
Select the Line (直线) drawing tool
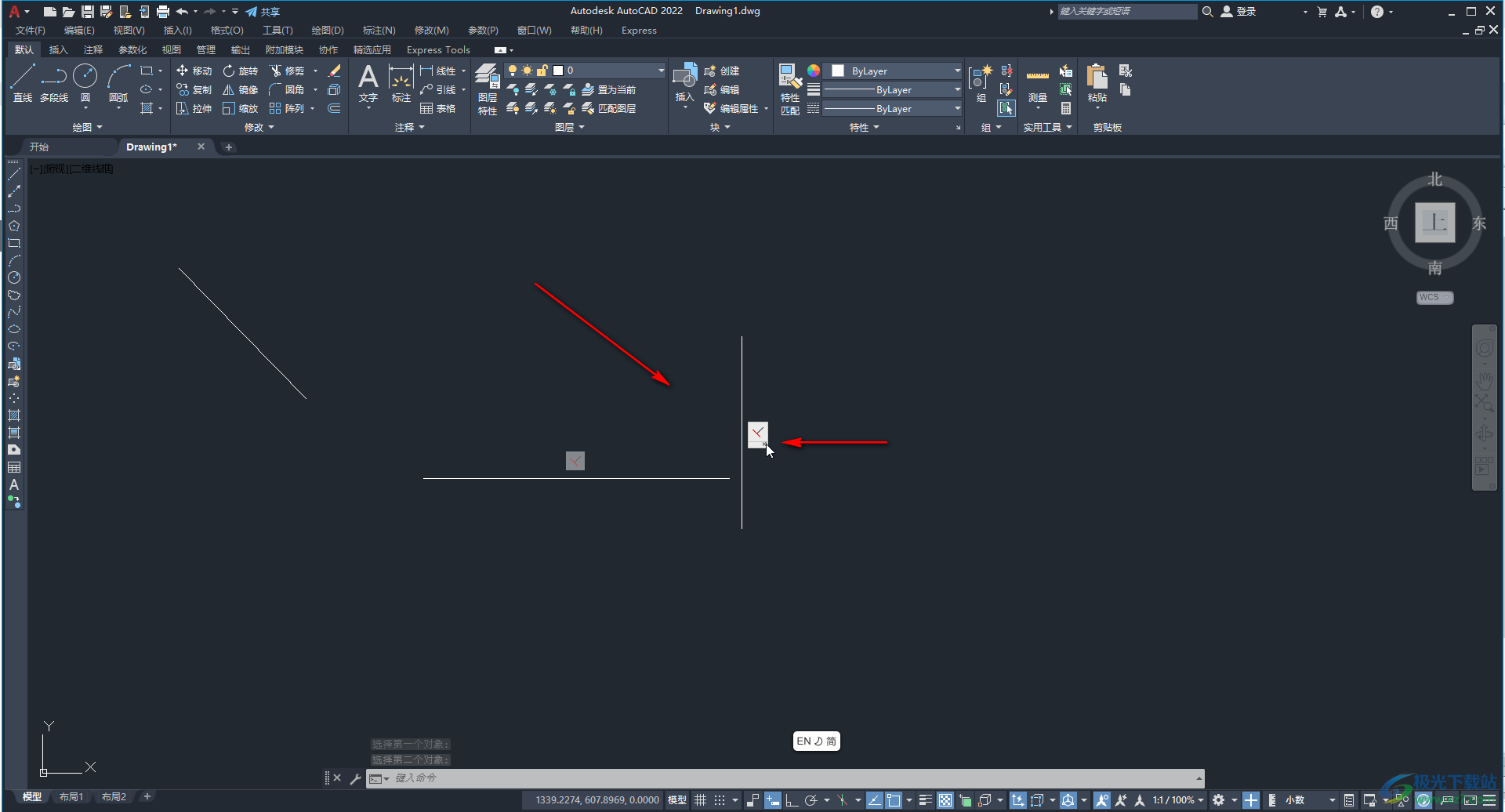23,83
